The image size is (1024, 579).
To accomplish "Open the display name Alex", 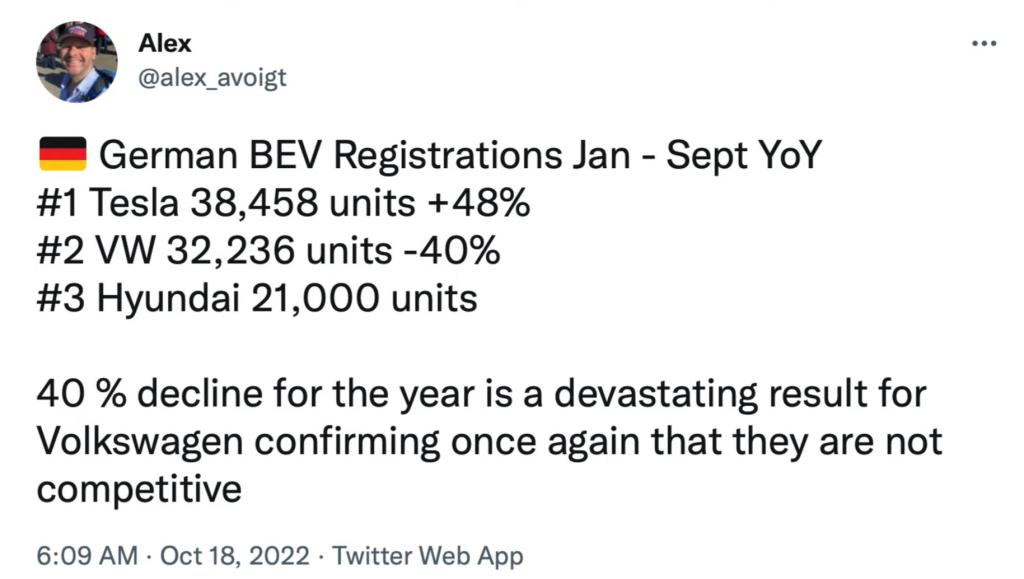I will tap(165, 44).
